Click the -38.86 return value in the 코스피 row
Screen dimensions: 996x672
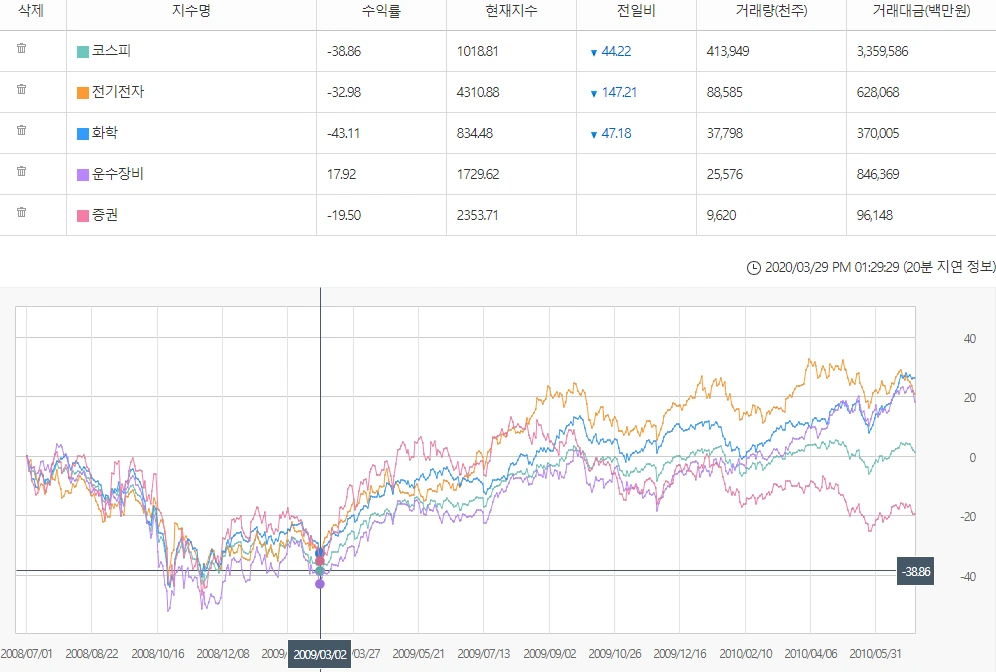coord(344,51)
